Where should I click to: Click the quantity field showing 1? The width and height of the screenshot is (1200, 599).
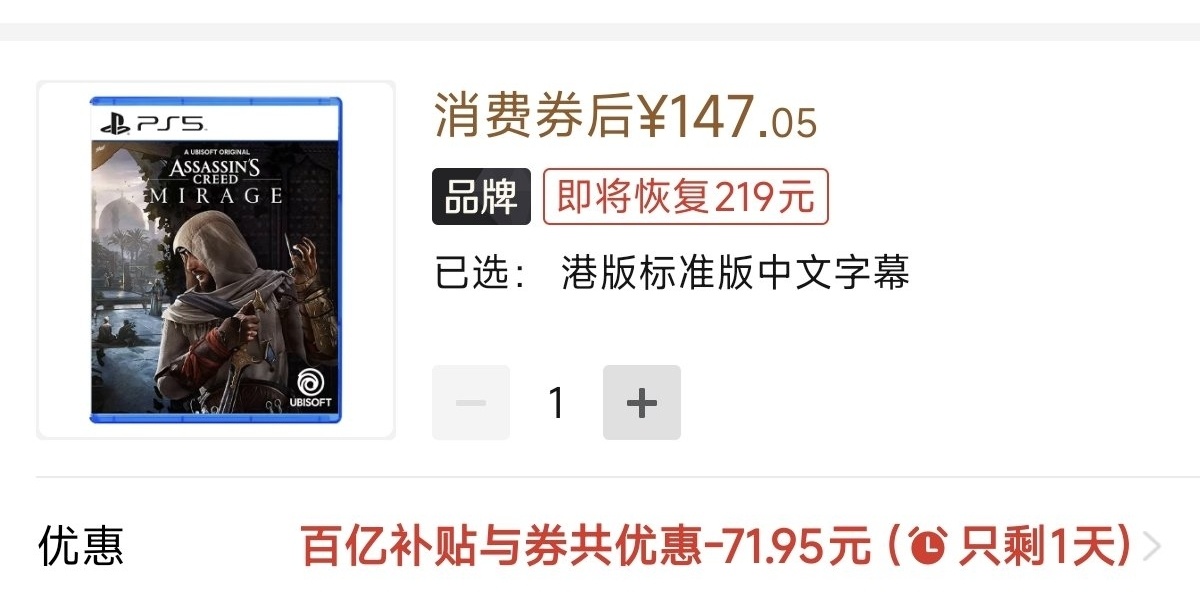[556, 402]
